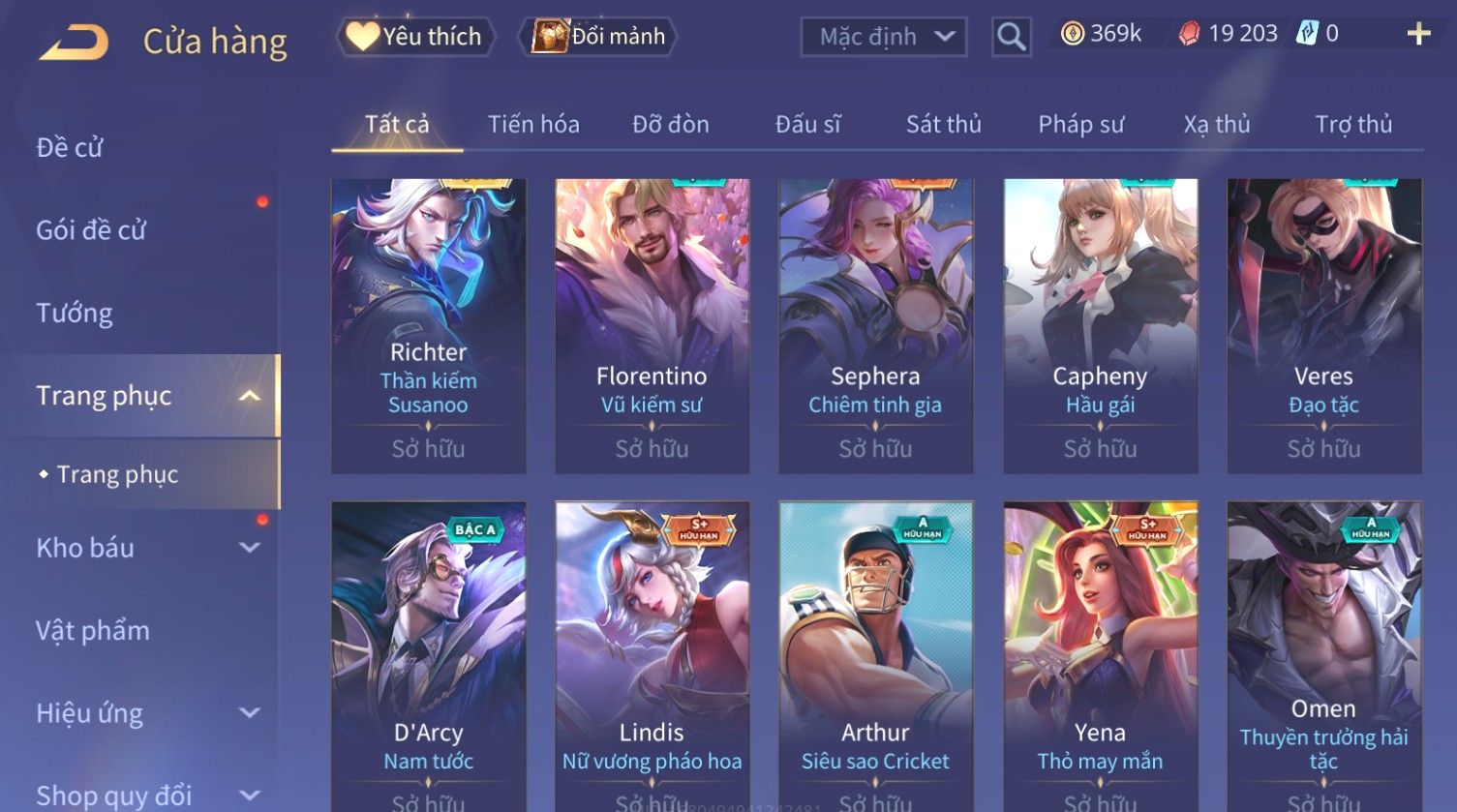Select the Richter Thần kiếm Susanoo skin card
This screenshot has width=1457, height=812.
click(x=429, y=326)
